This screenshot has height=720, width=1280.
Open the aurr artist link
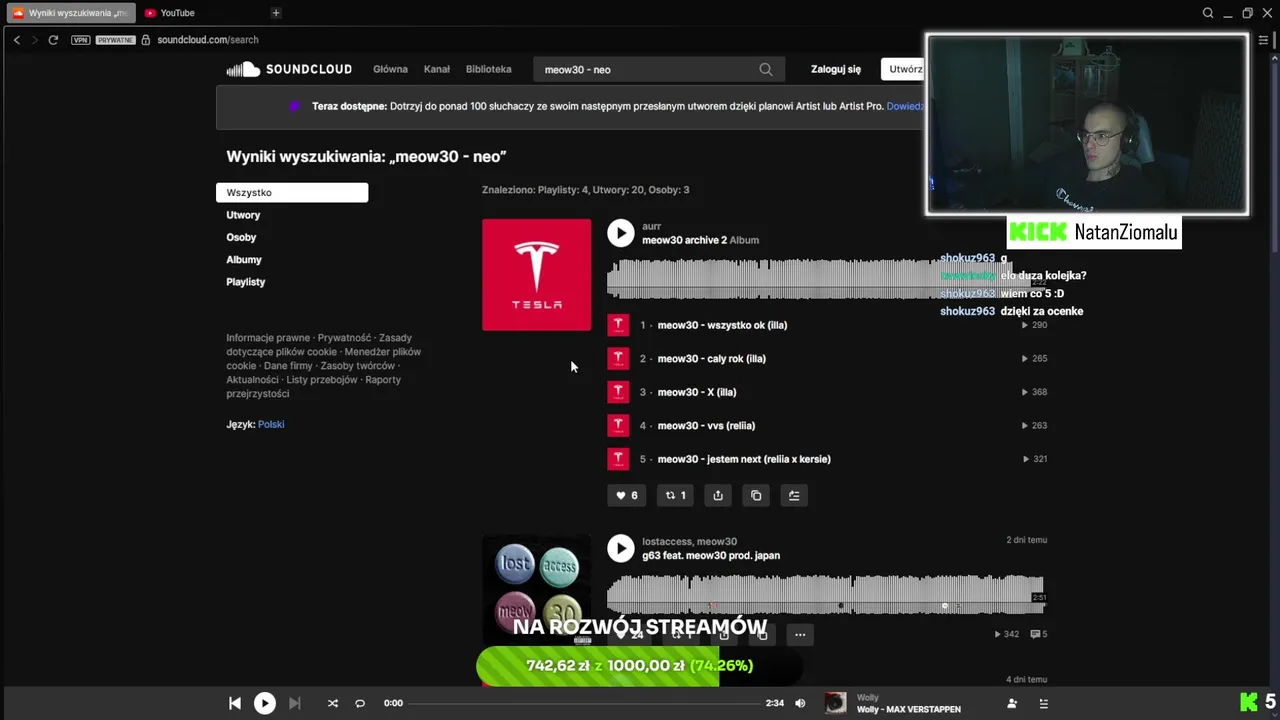(652, 227)
